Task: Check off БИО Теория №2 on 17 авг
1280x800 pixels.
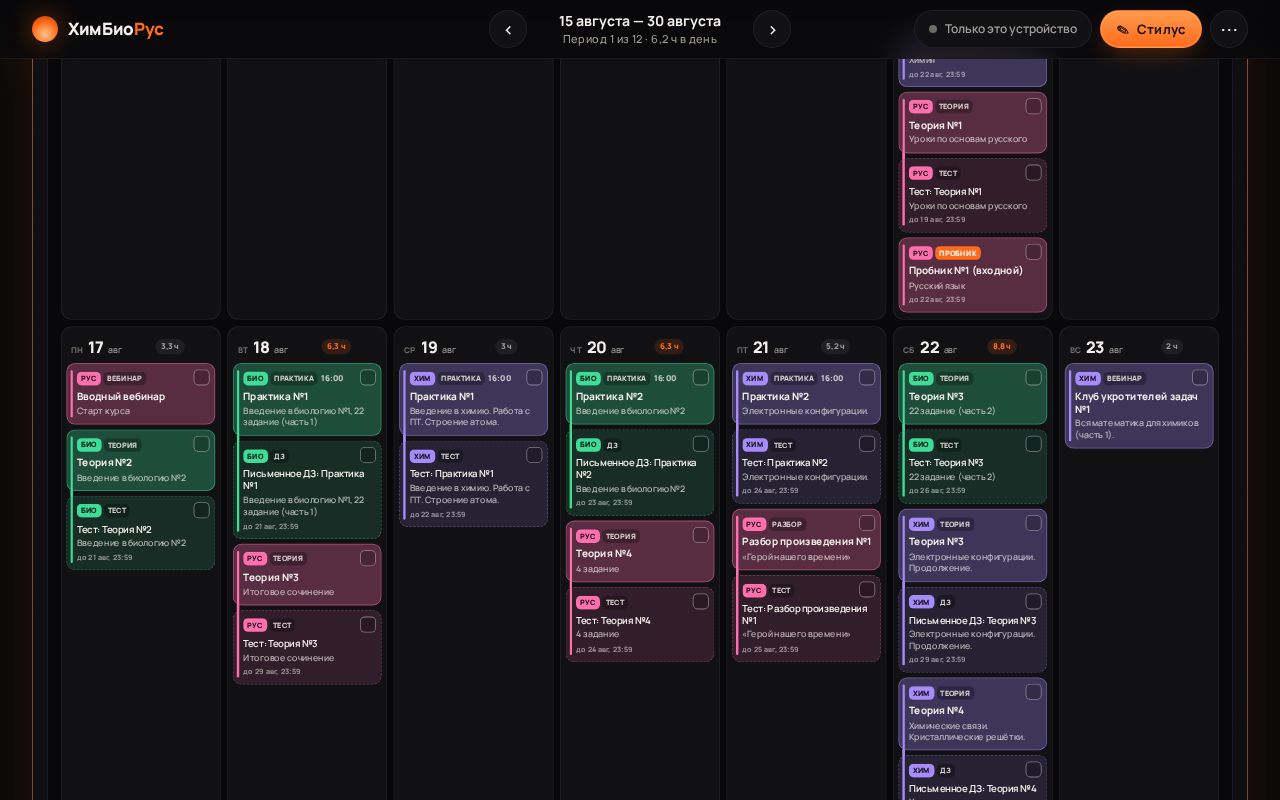Action: pos(201,444)
